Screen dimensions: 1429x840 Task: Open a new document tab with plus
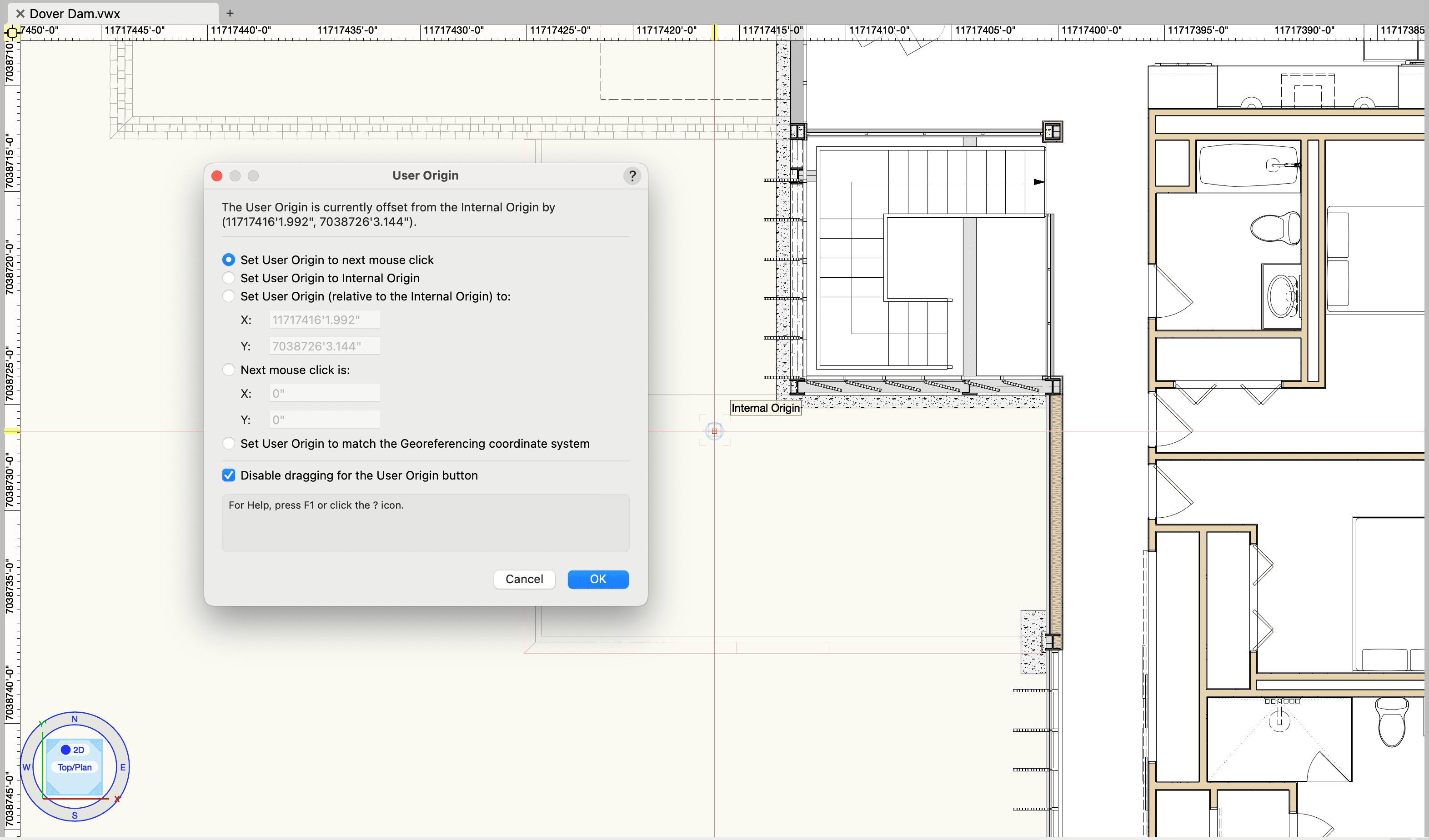tap(230, 13)
